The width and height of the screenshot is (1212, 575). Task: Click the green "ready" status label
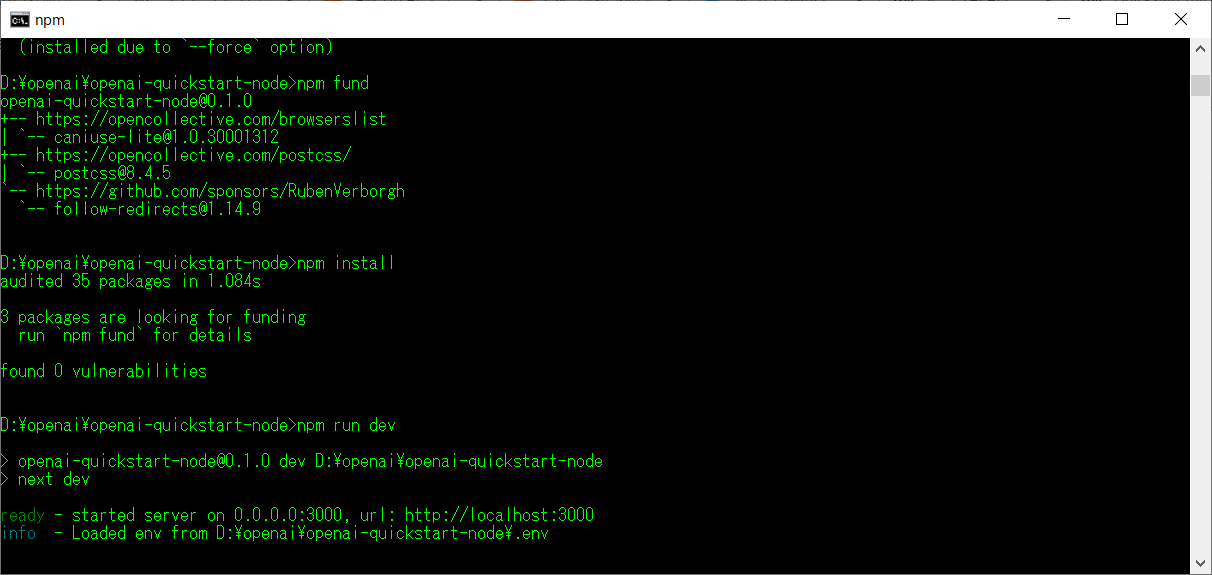tap(23, 515)
